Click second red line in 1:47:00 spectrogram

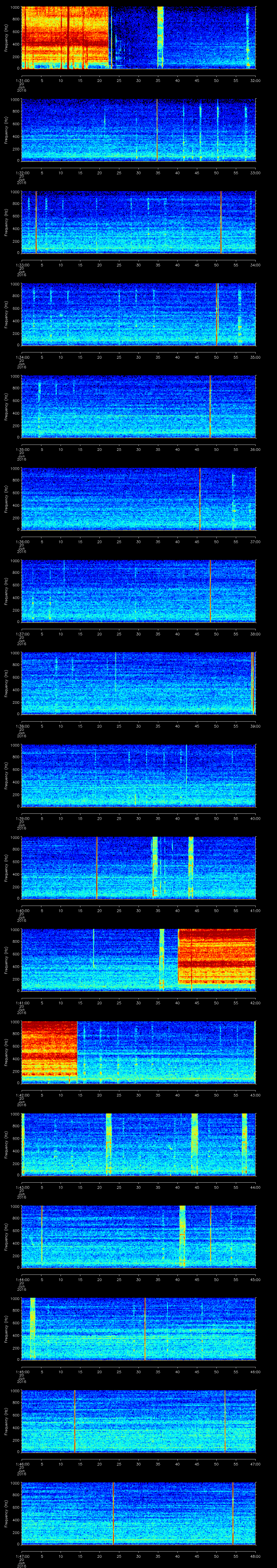tap(233, 1513)
